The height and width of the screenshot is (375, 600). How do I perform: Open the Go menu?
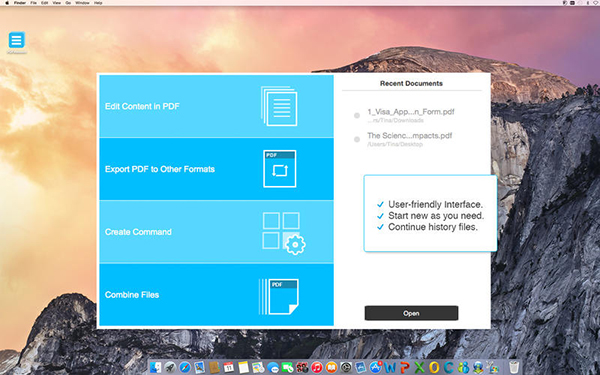pyautogui.click(x=68, y=3)
